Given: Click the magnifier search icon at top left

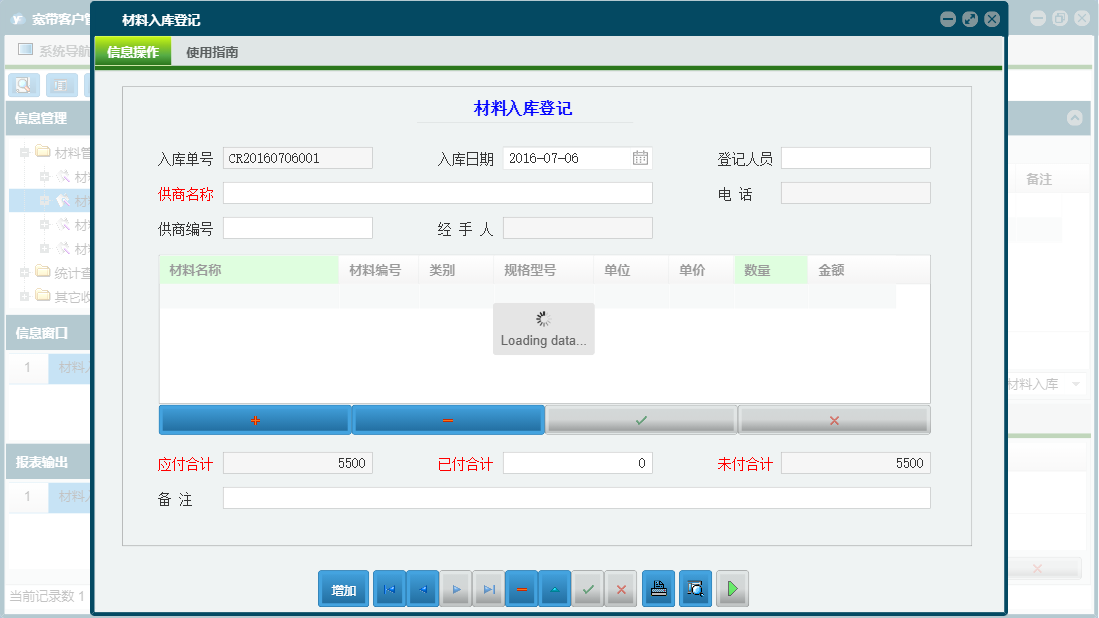Looking at the screenshot, I should click(x=23, y=85).
